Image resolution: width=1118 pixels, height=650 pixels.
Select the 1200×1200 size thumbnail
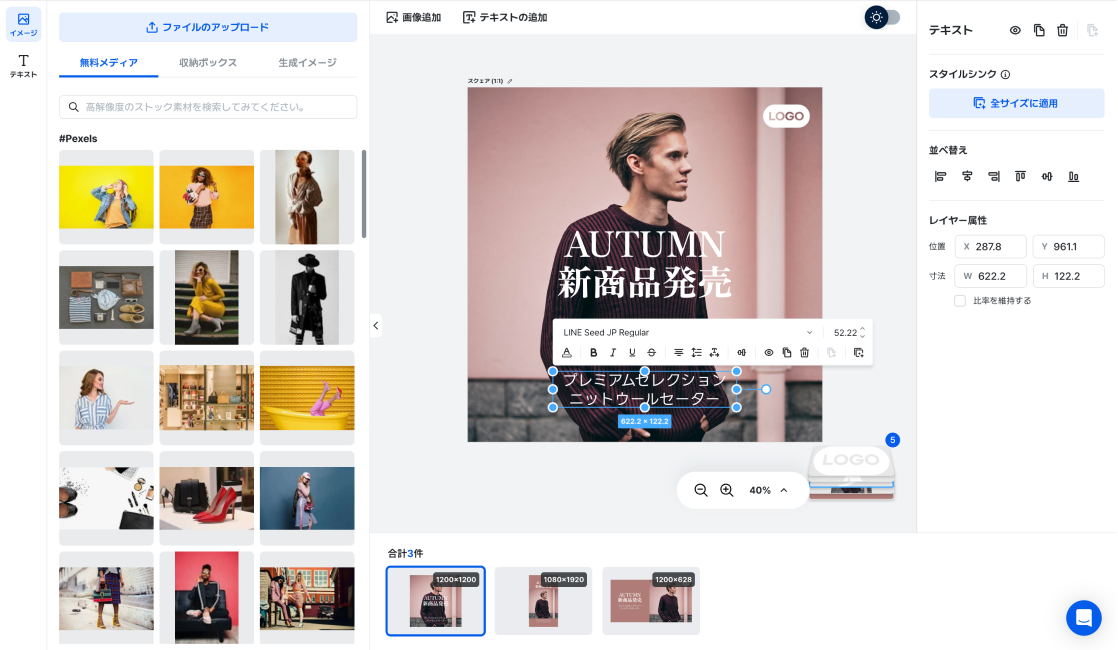point(436,601)
